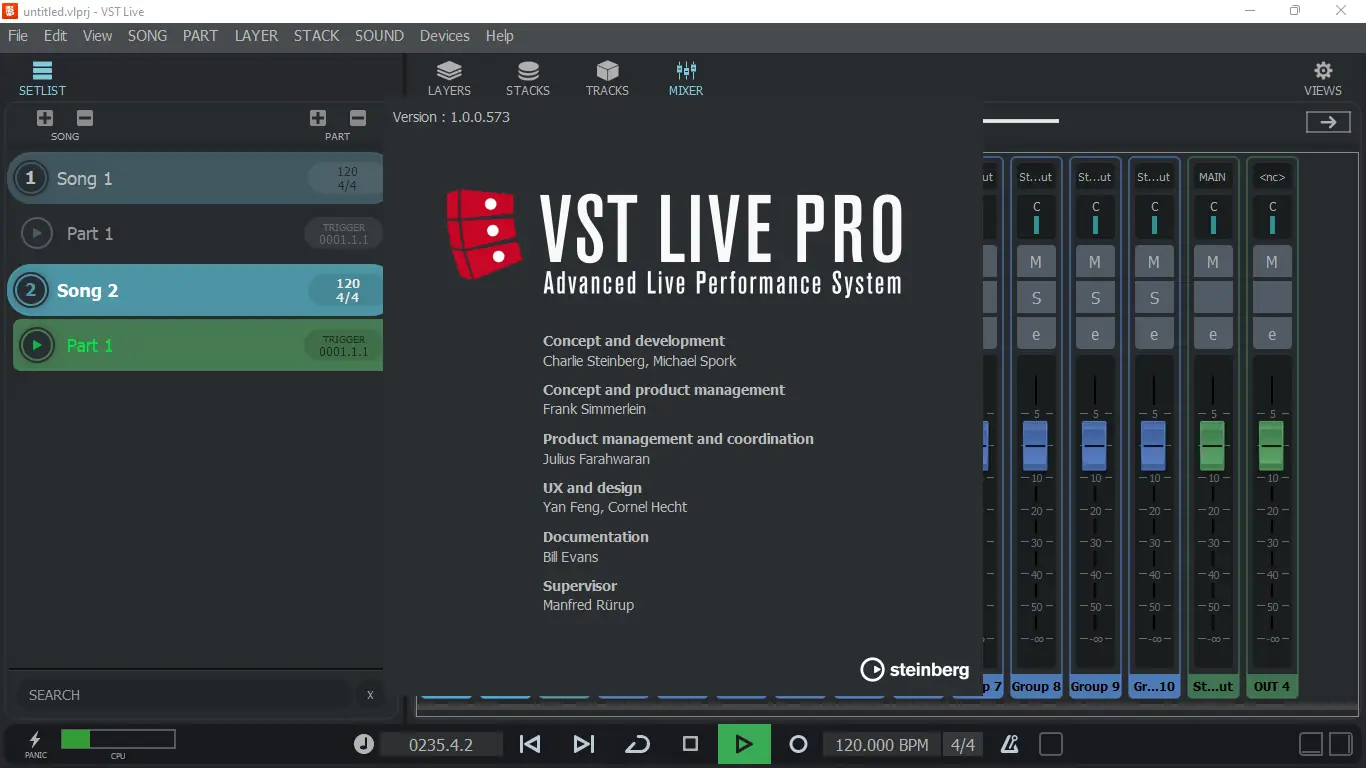1366x768 pixels.
Task: Click the rounded square icon beside metronome
Action: [1051, 744]
